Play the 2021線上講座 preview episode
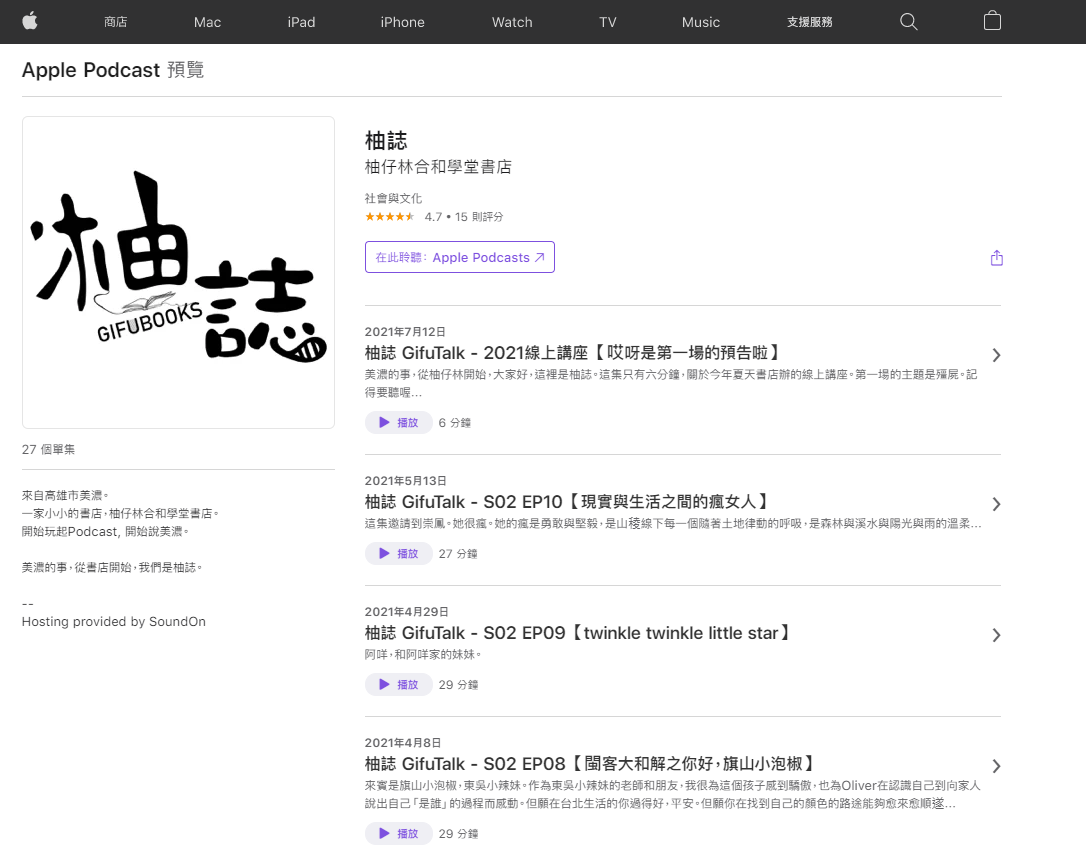This screenshot has width=1086, height=862. pyautogui.click(x=399, y=422)
